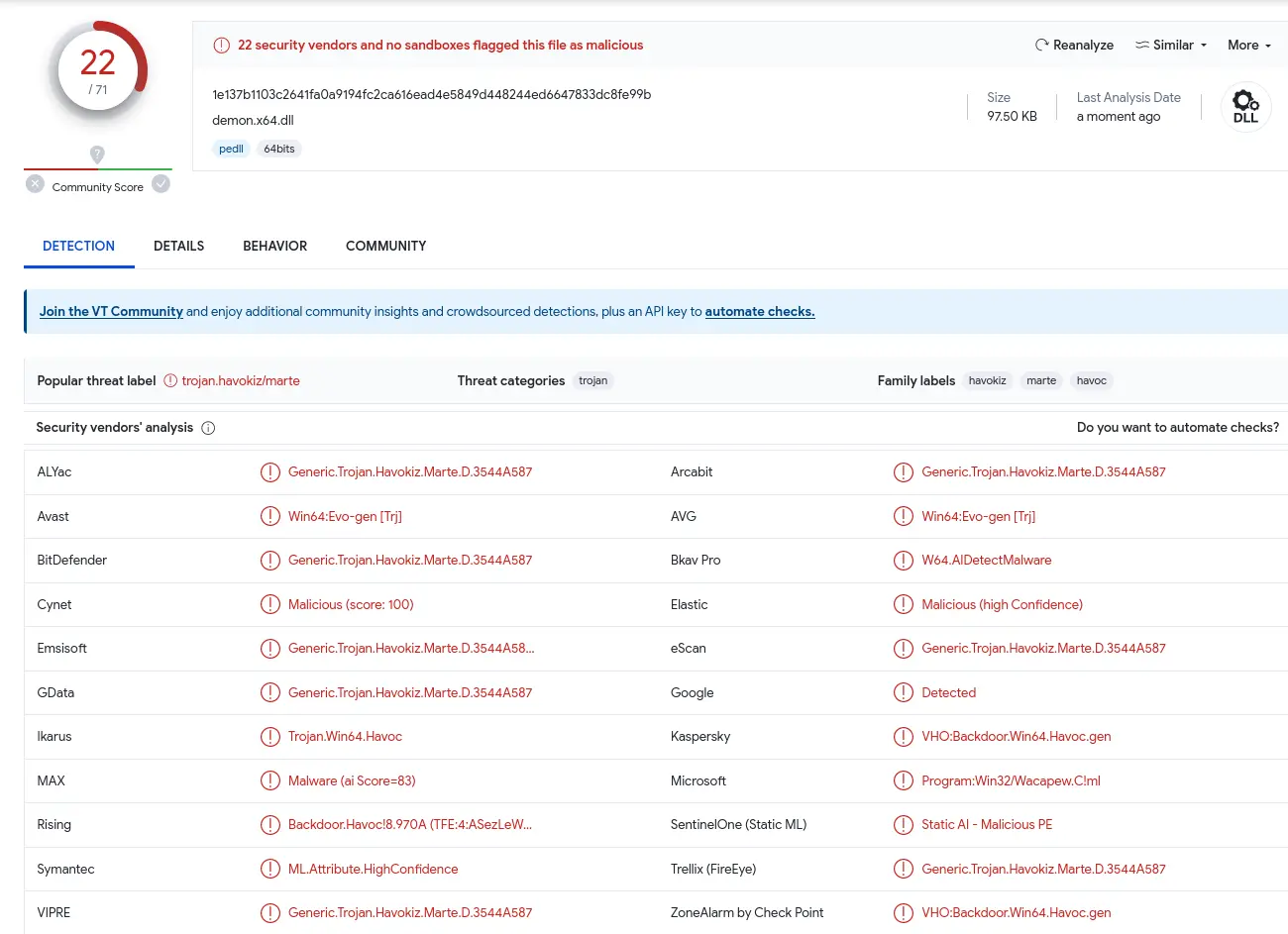
Task: Go to the COMMUNITY tab
Action: point(385,247)
